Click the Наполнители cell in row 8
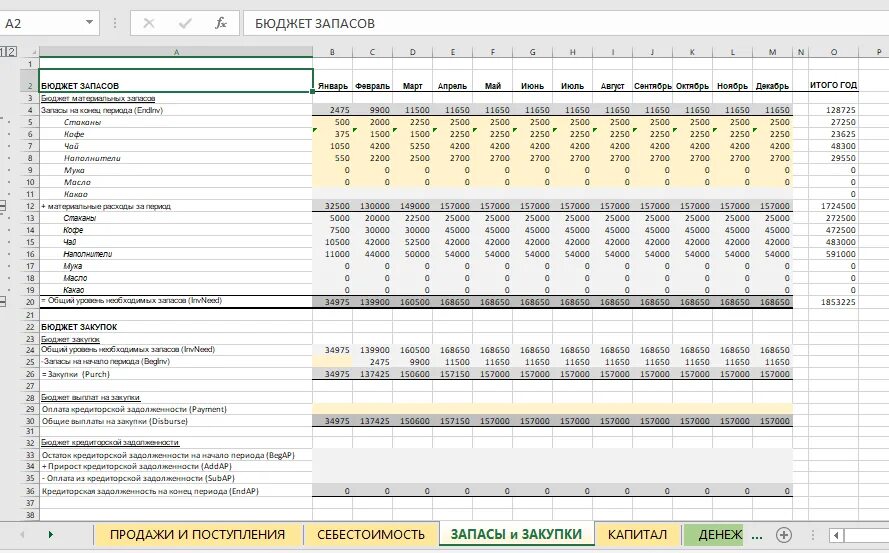Screen dimensions: 889x553 click(176, 158)
